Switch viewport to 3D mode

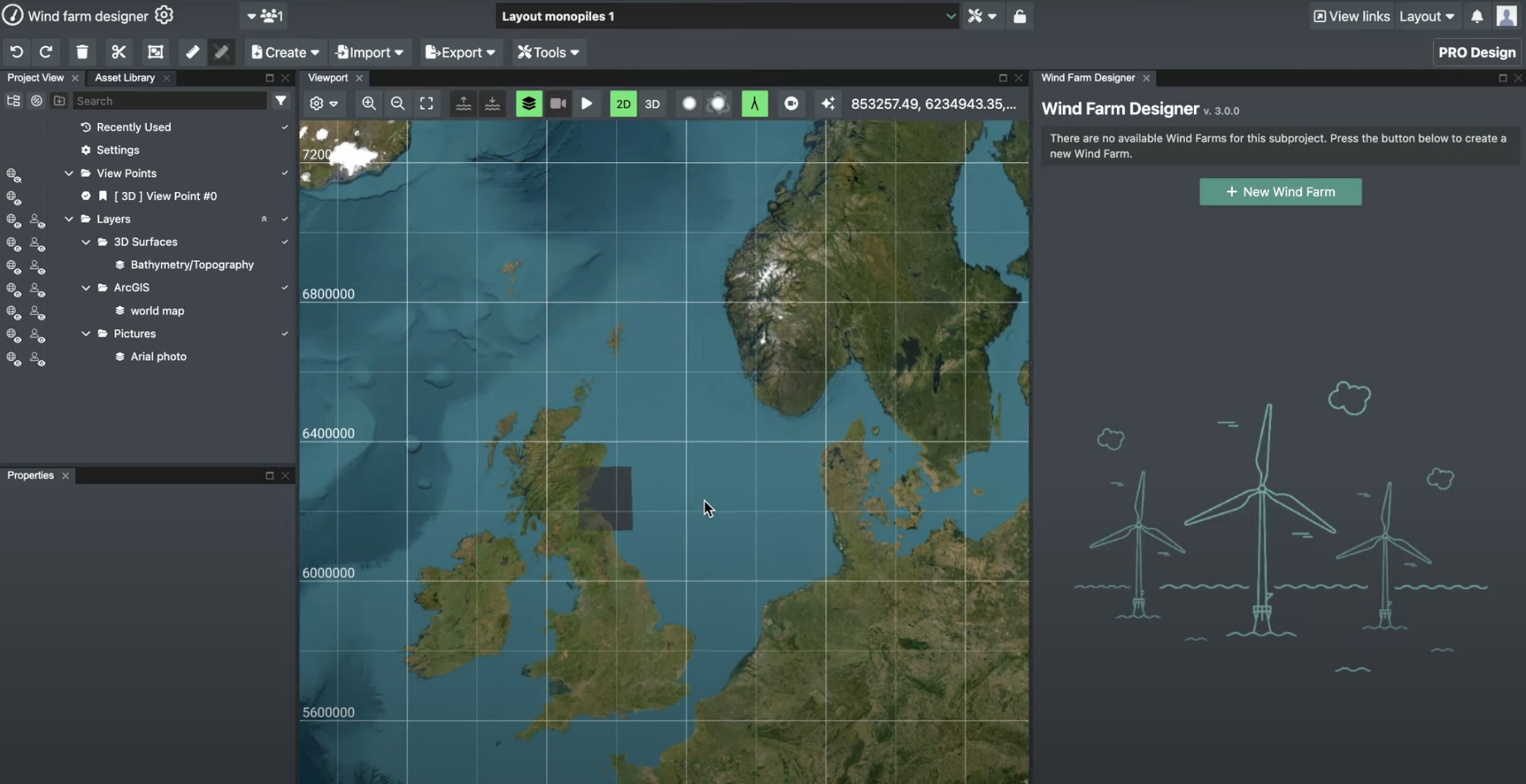652,104
